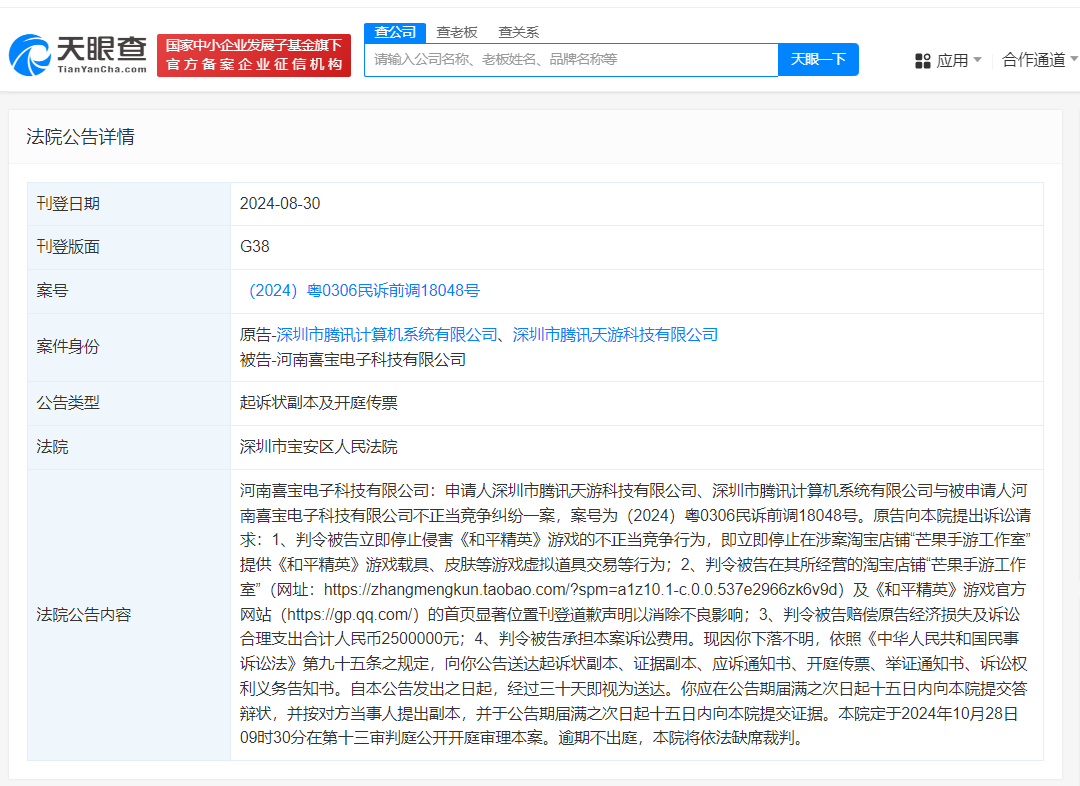Switch to the 查关系 tab

click(518, 32)
